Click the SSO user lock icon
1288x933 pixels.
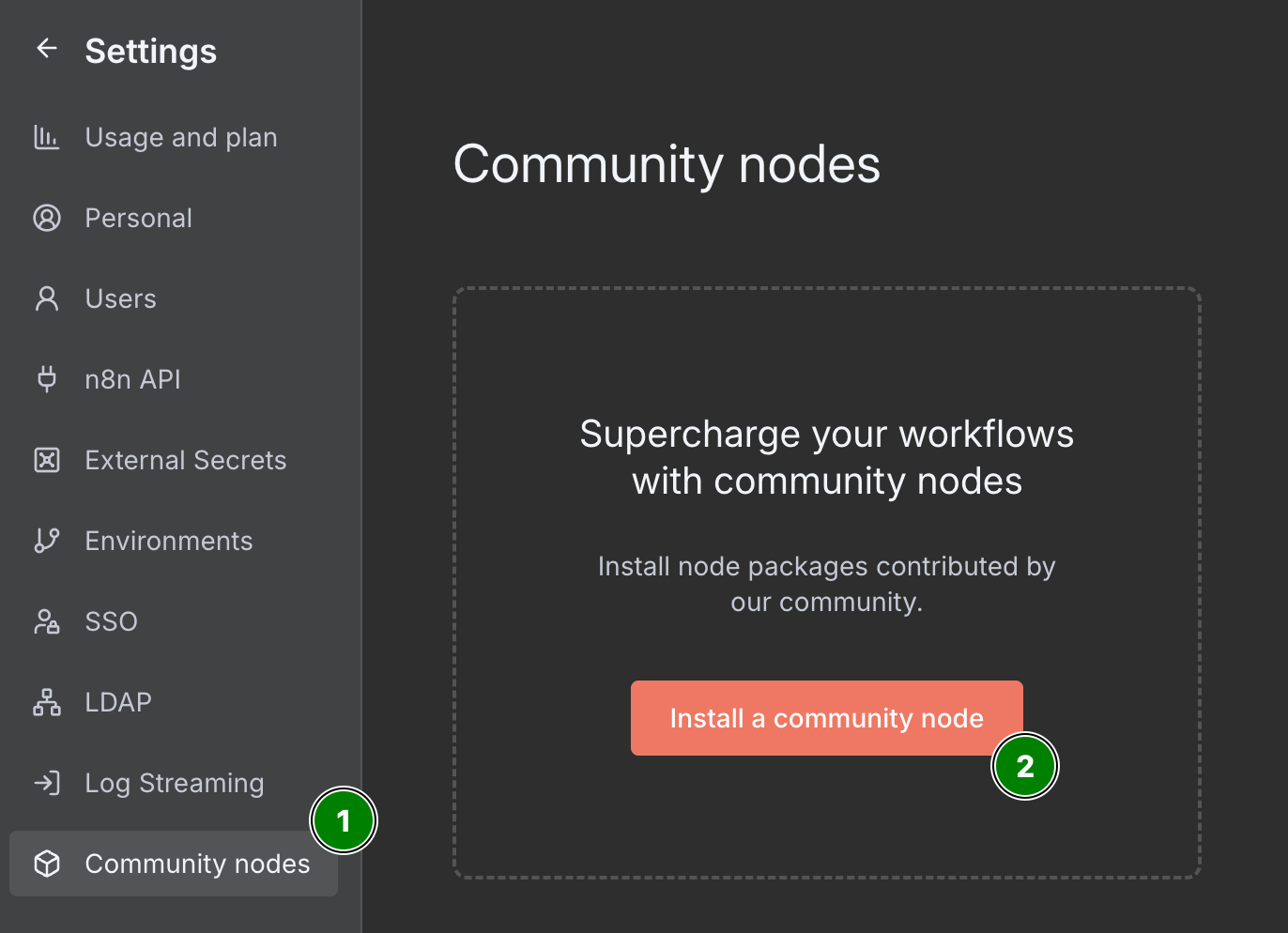point(47,621)
